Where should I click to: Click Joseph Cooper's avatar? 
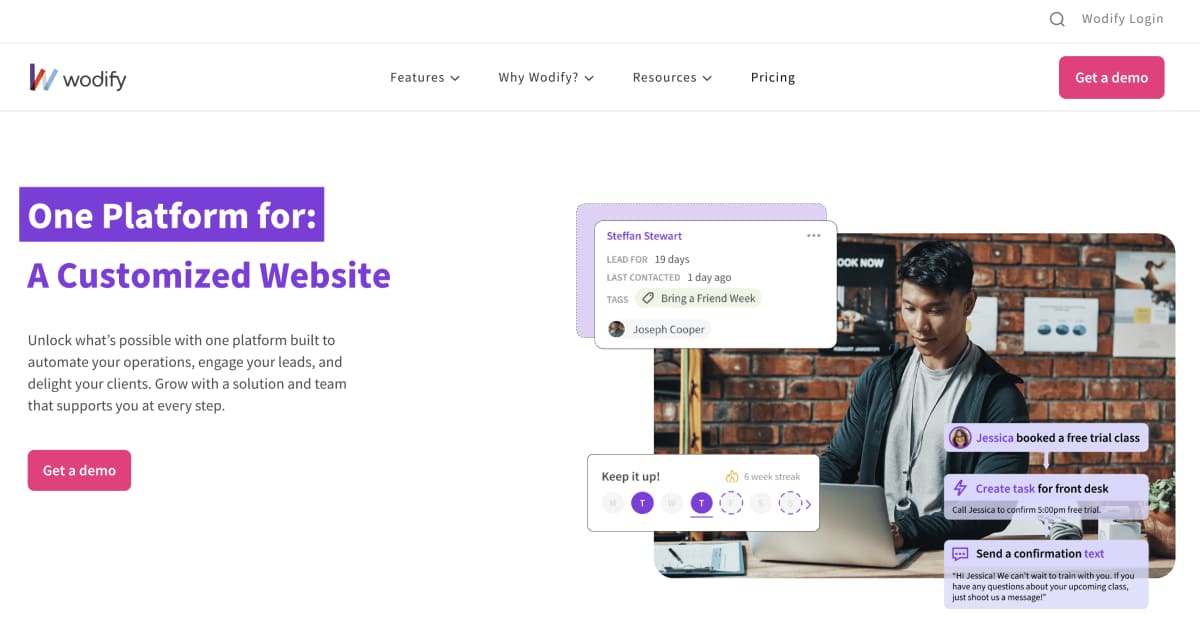617,329
